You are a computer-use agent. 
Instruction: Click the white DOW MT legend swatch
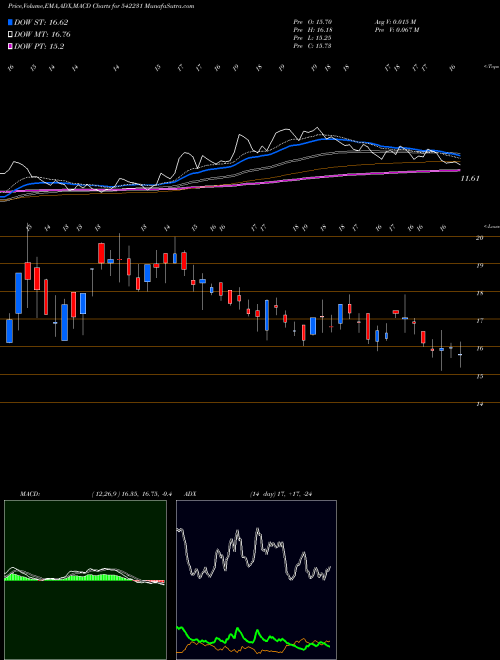click(x=10, y=35)
